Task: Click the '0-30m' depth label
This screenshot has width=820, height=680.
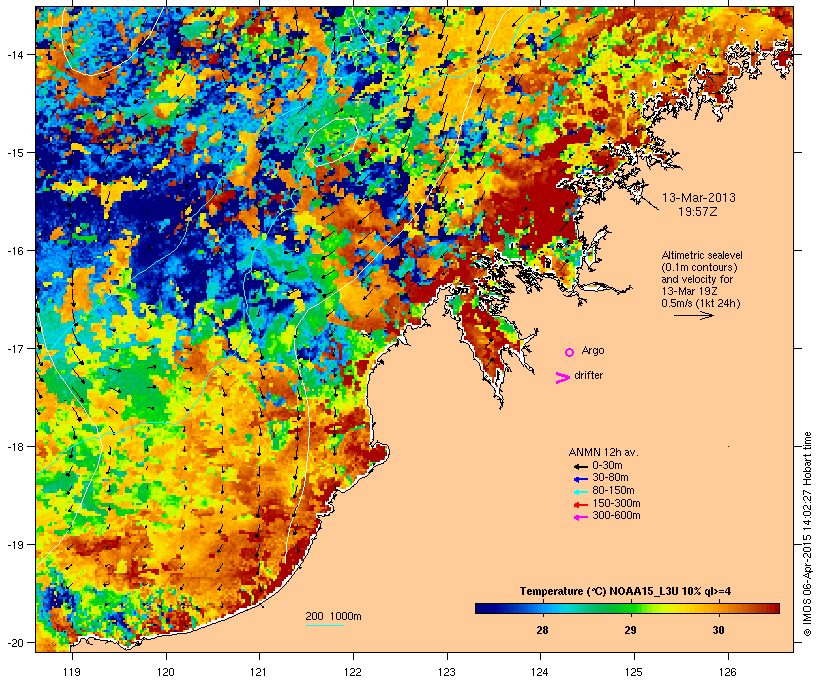Action: 607,466
